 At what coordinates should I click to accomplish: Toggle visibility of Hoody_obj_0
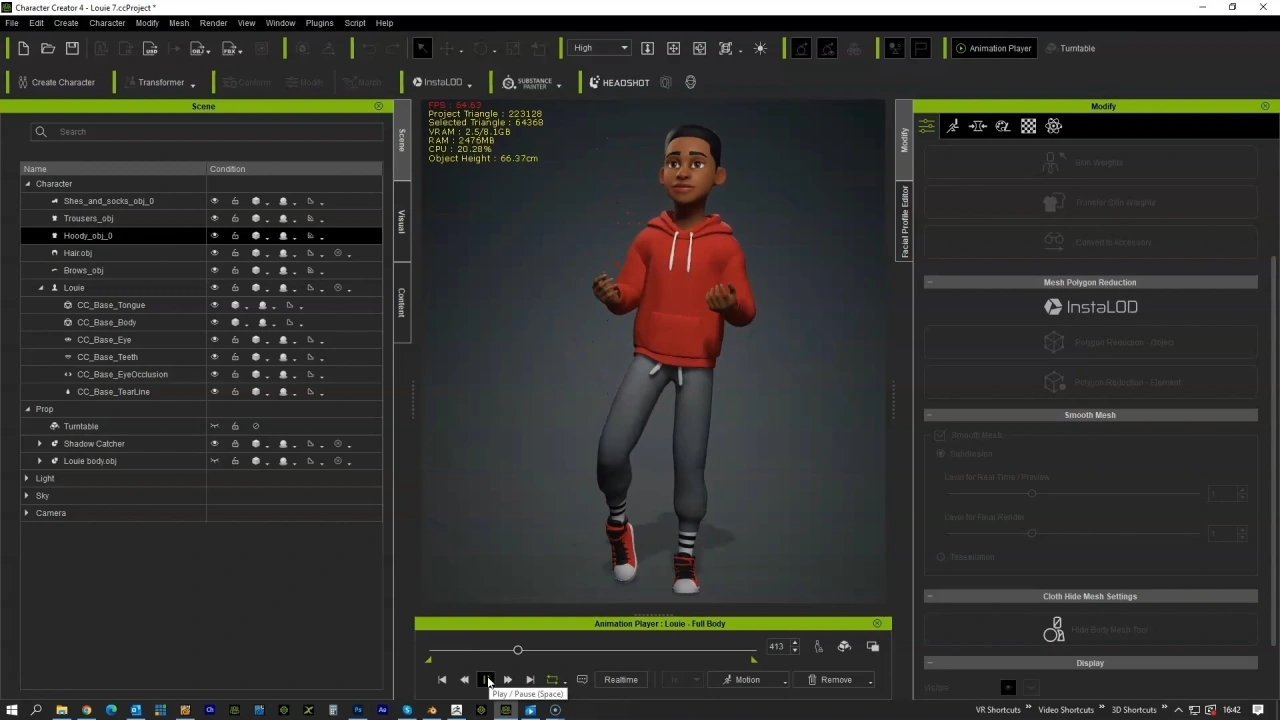tap(214, 236)
